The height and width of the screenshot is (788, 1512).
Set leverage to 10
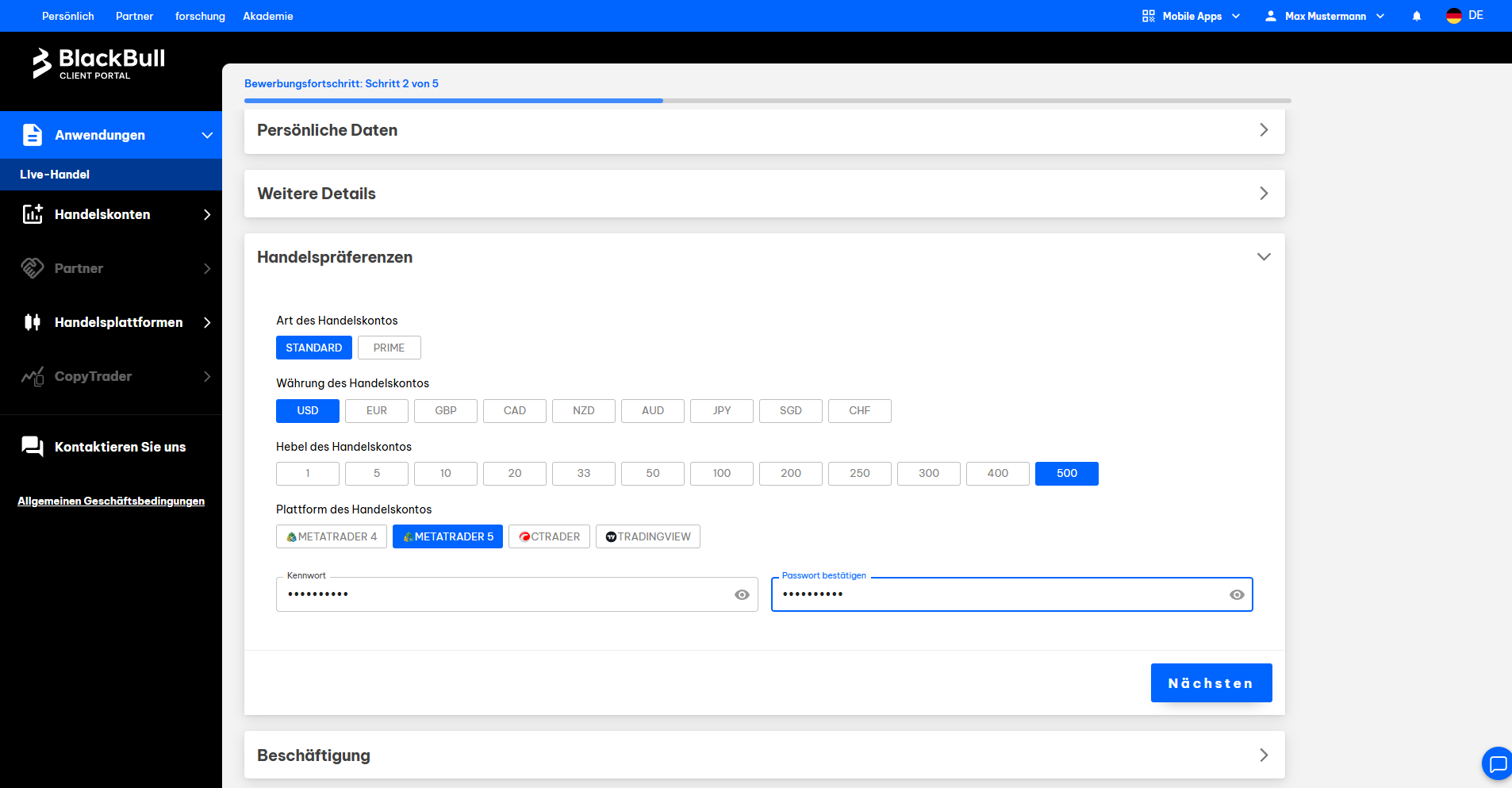(x=446, y=473)
